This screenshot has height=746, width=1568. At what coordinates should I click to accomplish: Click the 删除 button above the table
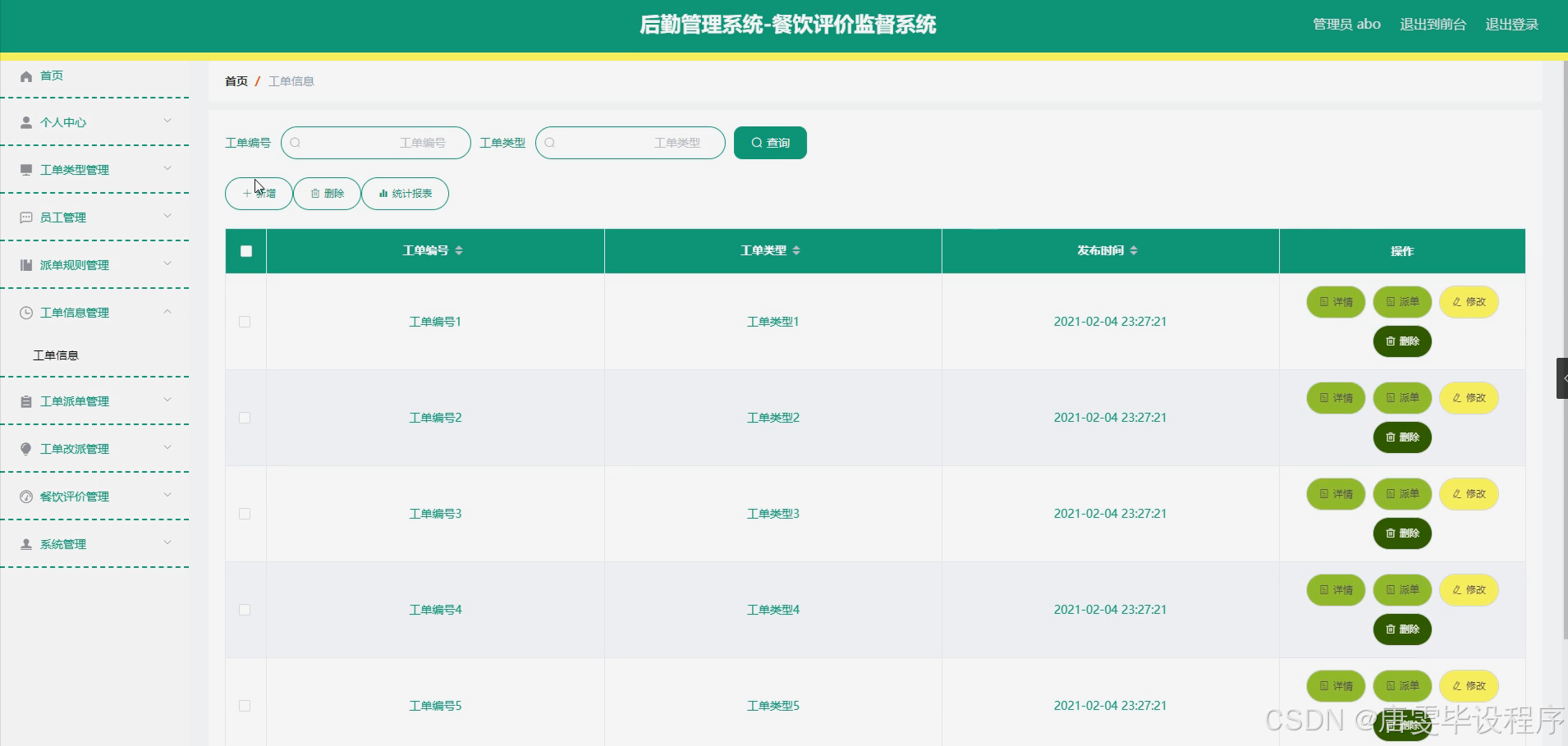click(327, 194)
